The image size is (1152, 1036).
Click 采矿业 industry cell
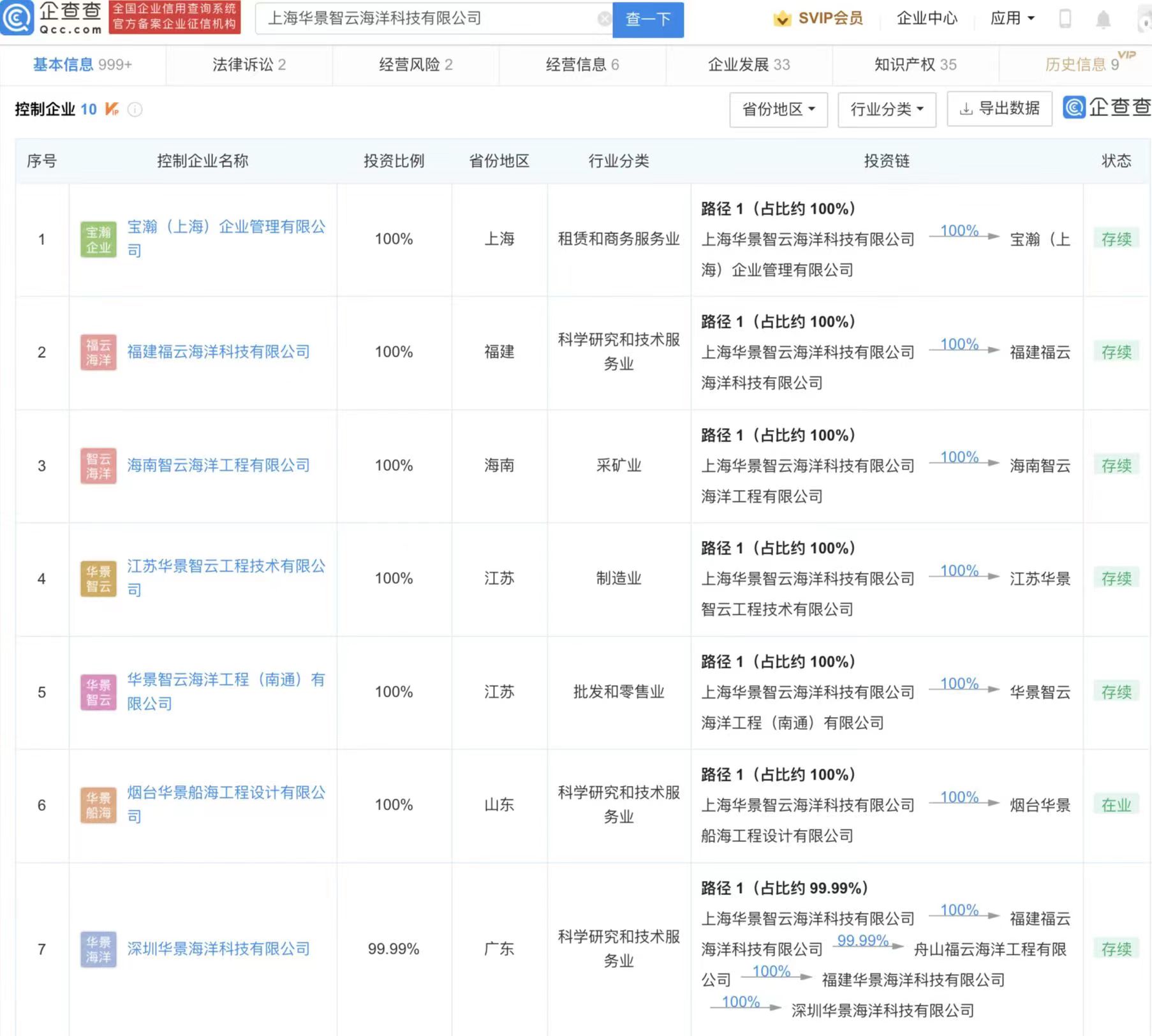click(619, 466)
